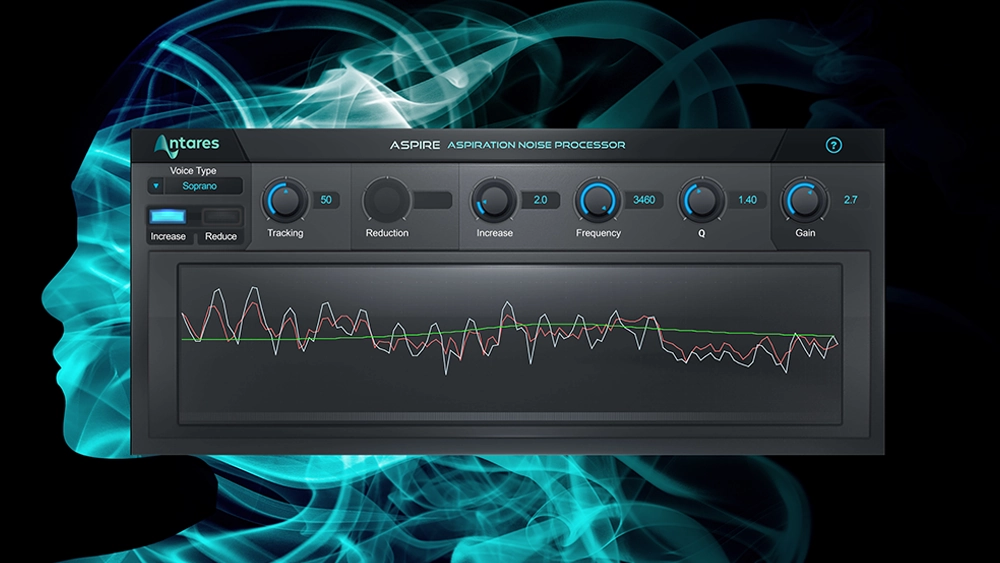Image resolution: width=1000 pixels, height=563 pixels.
Task: Click the ASPIRE Aspiration Noise Processor title
Action: click(x=507, y=145)
